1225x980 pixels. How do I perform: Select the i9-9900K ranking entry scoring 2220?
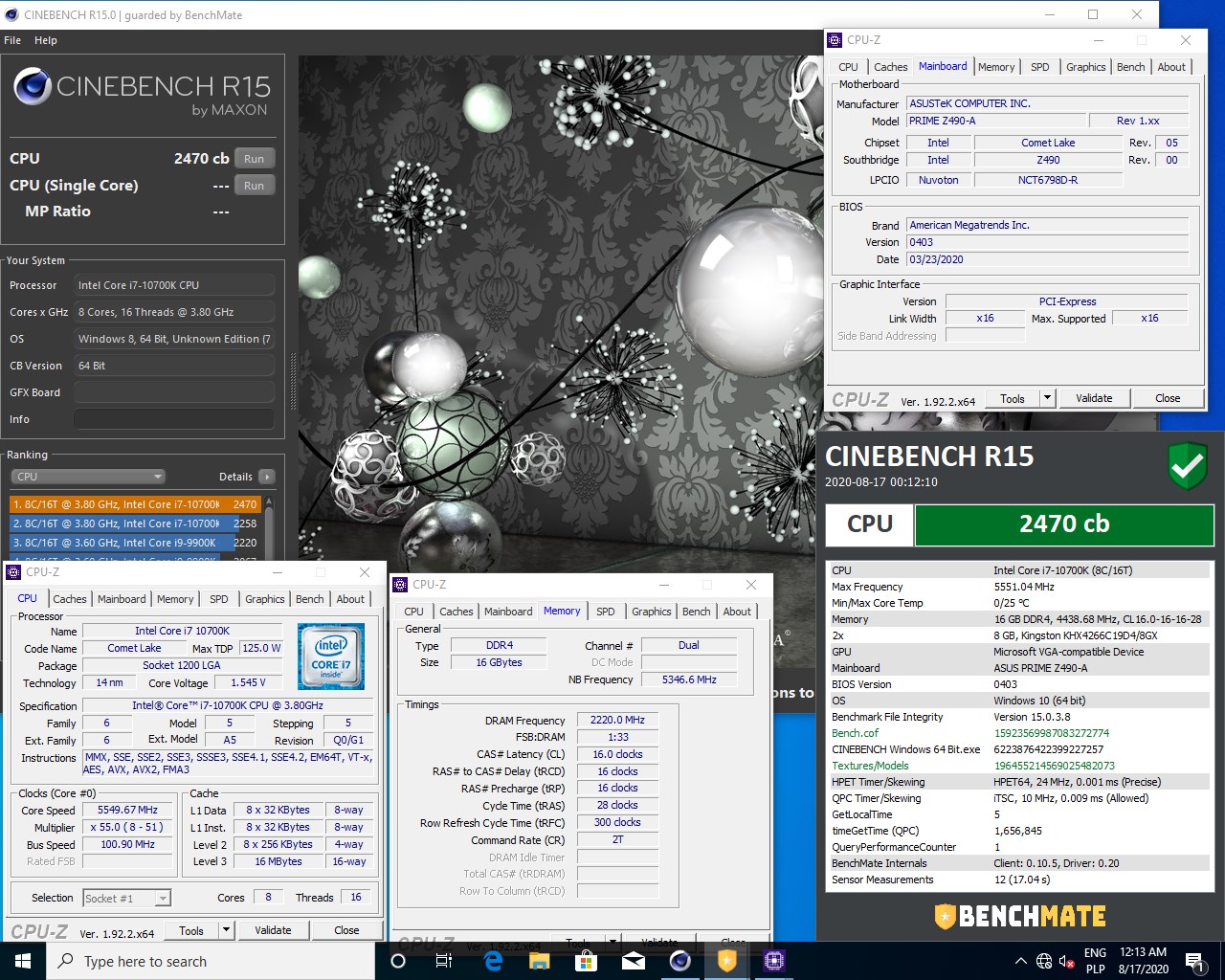(x=135, y=543)
